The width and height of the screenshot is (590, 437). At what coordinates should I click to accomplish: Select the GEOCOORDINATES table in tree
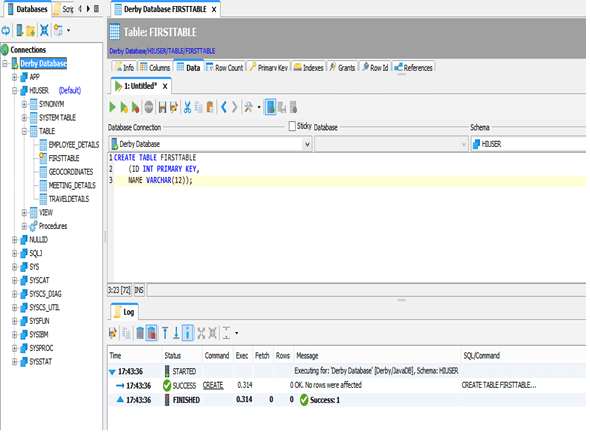(71, 172)
